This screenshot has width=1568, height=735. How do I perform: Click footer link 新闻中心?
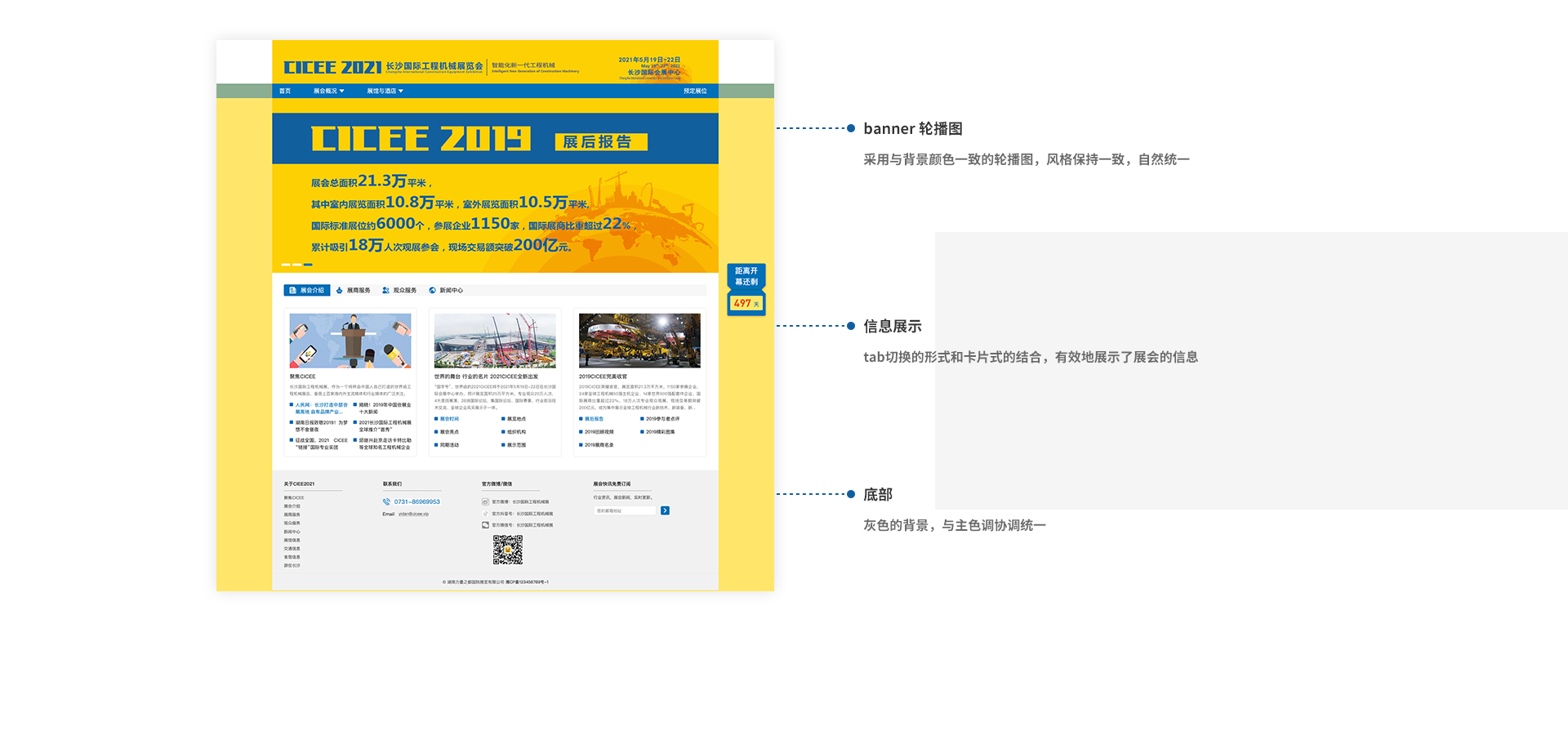[292, 532]
